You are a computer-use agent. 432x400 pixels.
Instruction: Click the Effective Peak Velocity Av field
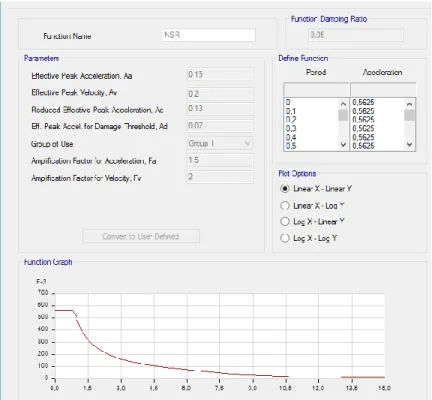pos(220,94)
